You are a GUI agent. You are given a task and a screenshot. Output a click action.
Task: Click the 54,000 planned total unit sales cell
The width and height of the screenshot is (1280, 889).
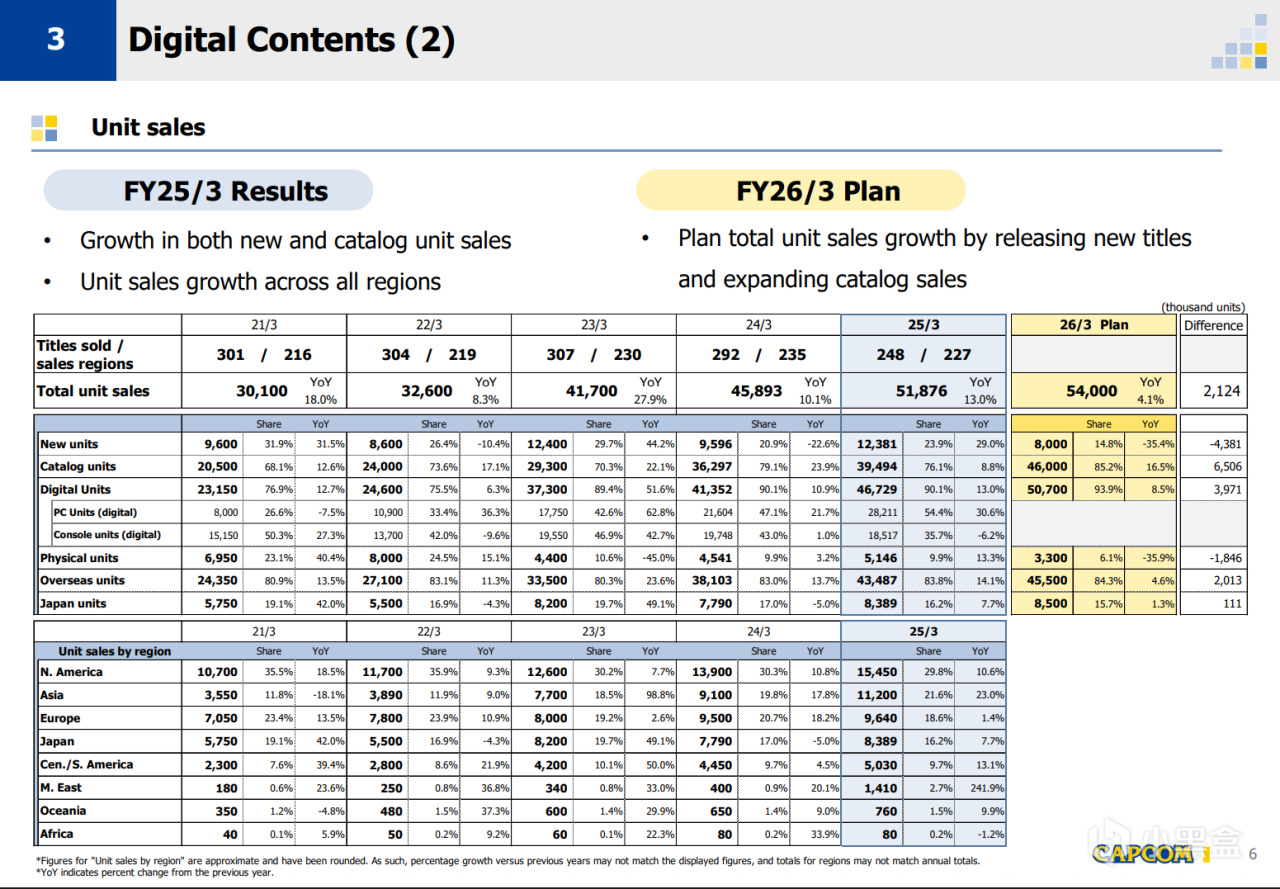click(x=1092, y=391)
